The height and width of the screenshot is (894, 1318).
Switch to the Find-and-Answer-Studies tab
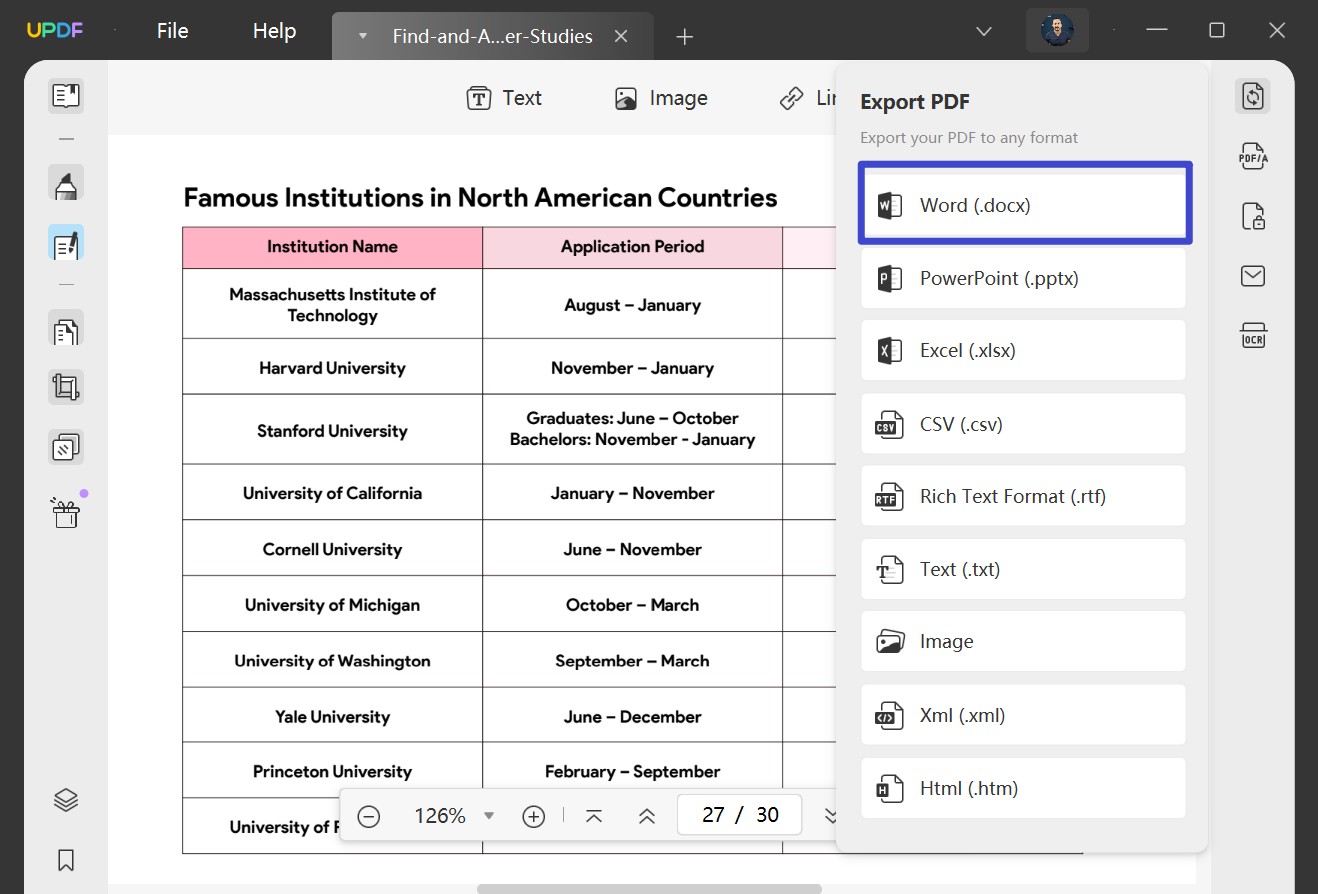pyautogui.click(x=492, y=36)
